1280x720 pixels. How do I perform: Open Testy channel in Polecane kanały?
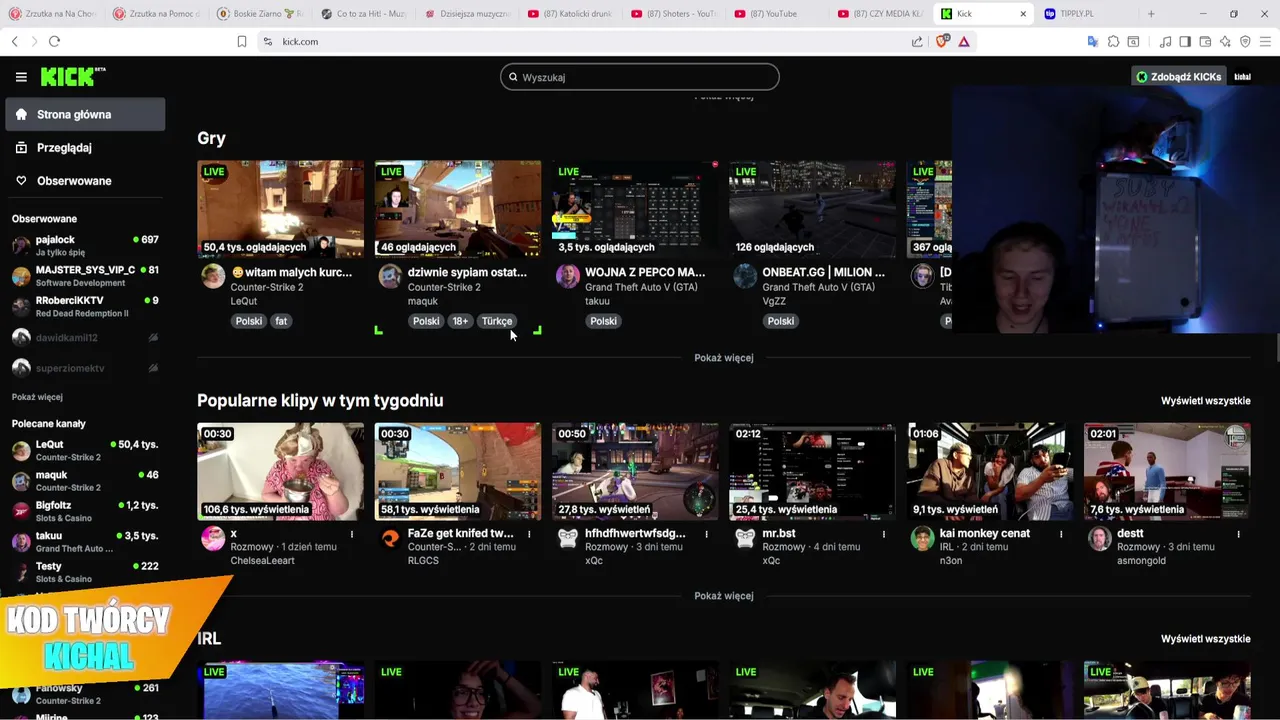point(85,572)
